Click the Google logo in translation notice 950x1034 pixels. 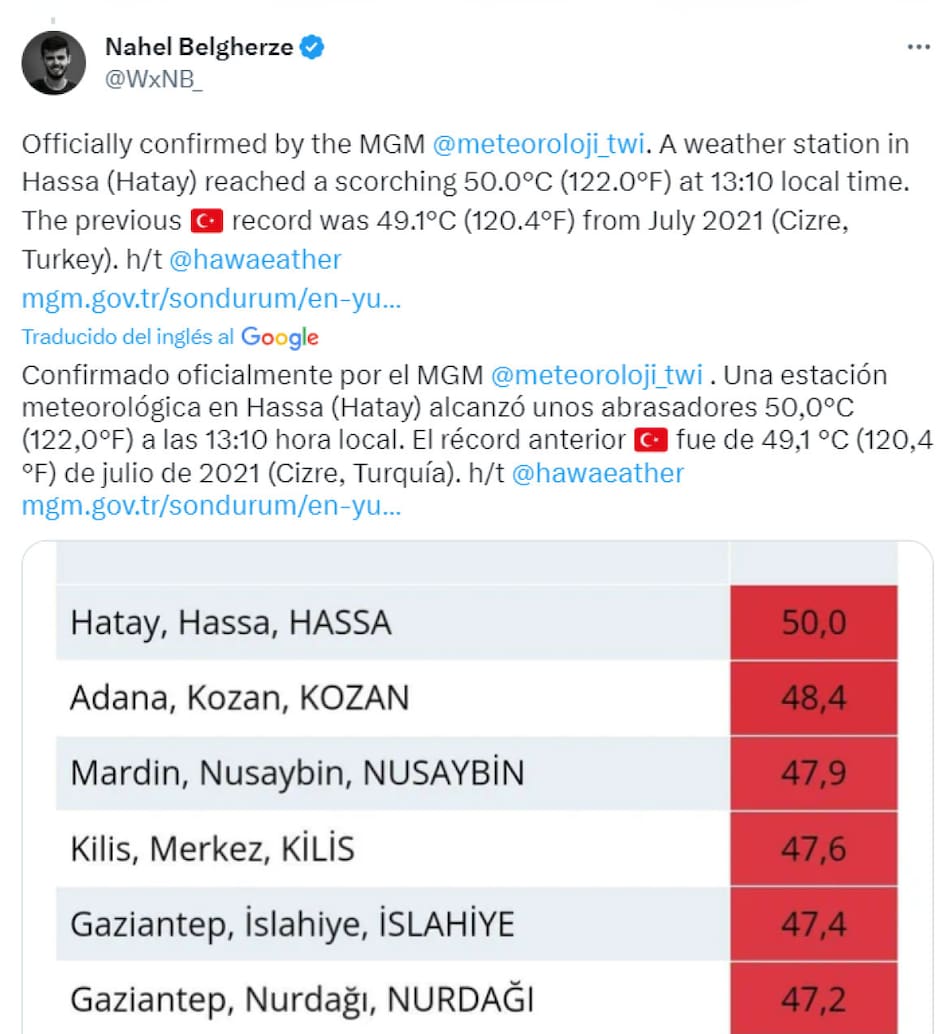click(x=280, y=337)
